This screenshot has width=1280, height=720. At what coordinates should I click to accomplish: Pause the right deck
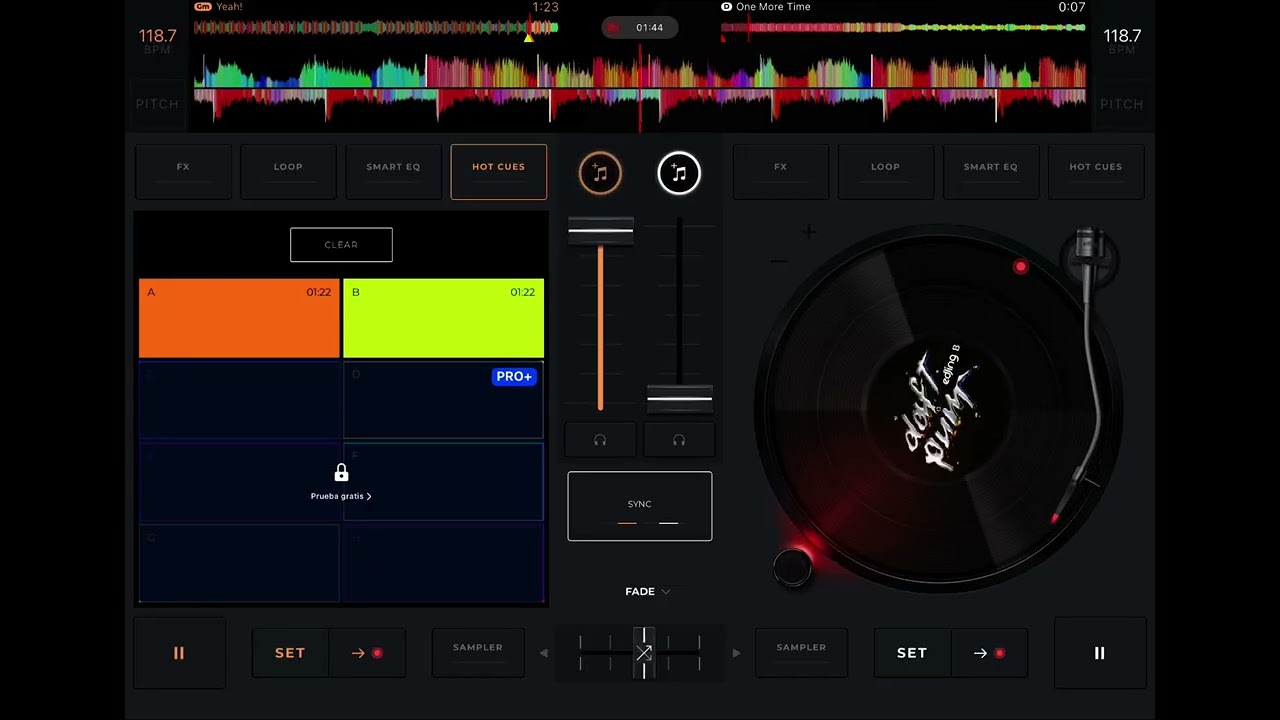pos(1099,653)
